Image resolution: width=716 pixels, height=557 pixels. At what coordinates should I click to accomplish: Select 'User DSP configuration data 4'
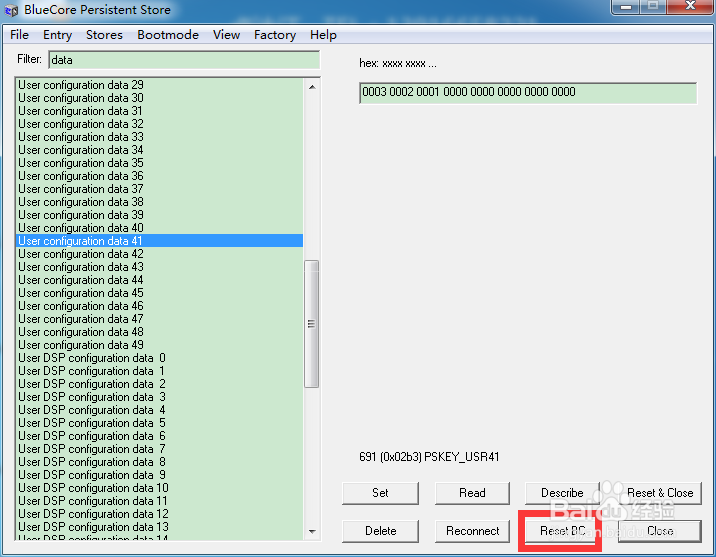pyautogui.click(x=159, y=410)
